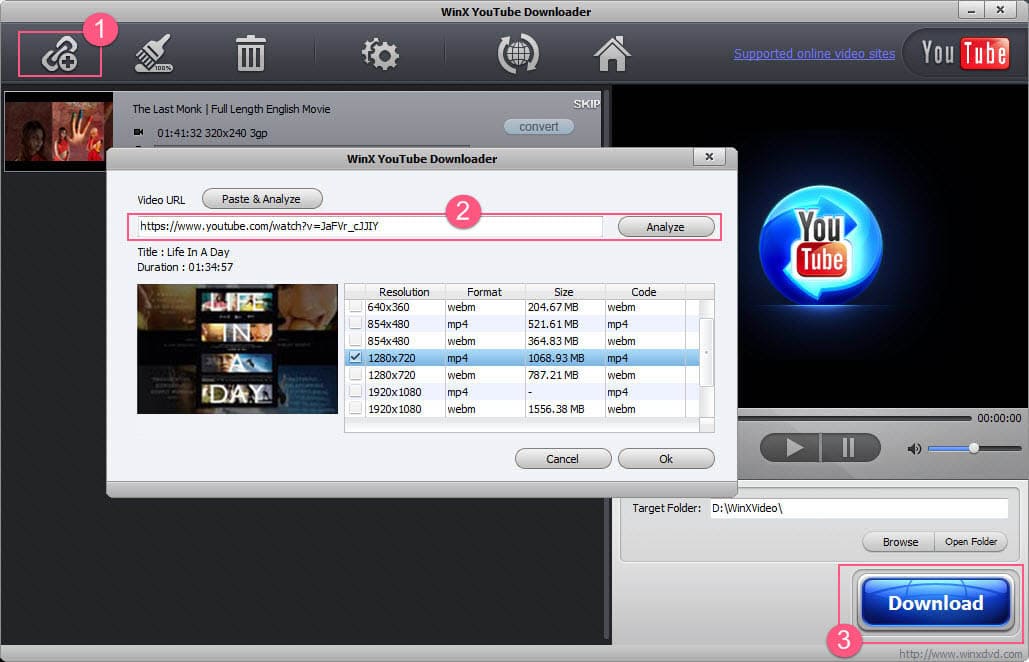The image size is (1029, 662).
Task: Click the Play button in the player
Action: 790,448
